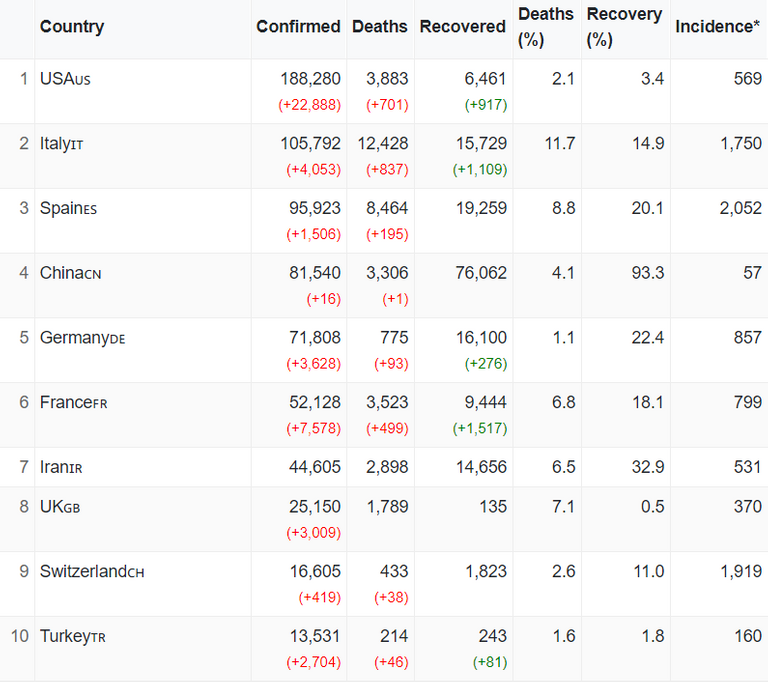Open the Switzerland country link

pyautogui.click(x=92, y=571)
